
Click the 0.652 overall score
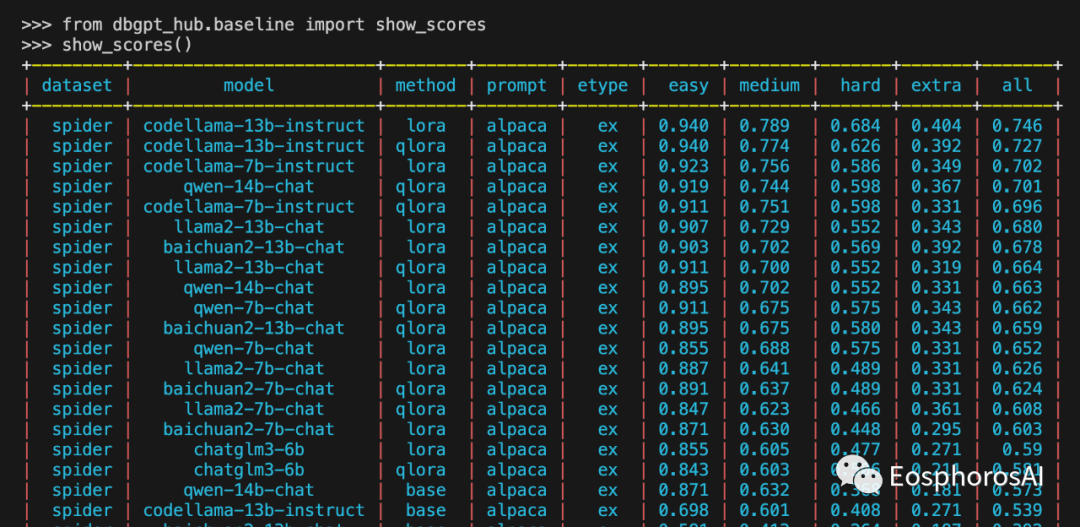(1017, 348)
